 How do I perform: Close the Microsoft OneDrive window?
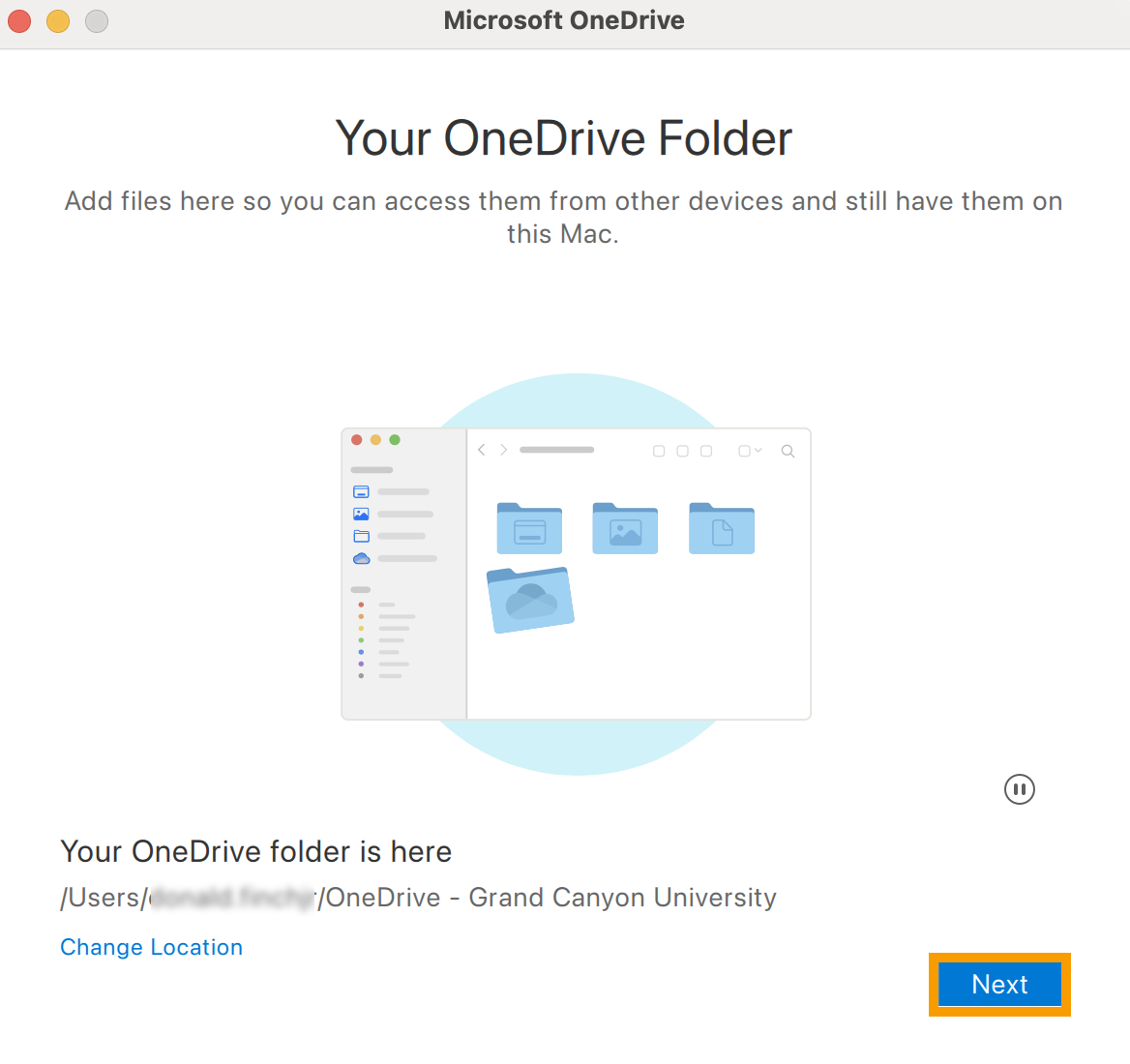[x=19, y=20]
